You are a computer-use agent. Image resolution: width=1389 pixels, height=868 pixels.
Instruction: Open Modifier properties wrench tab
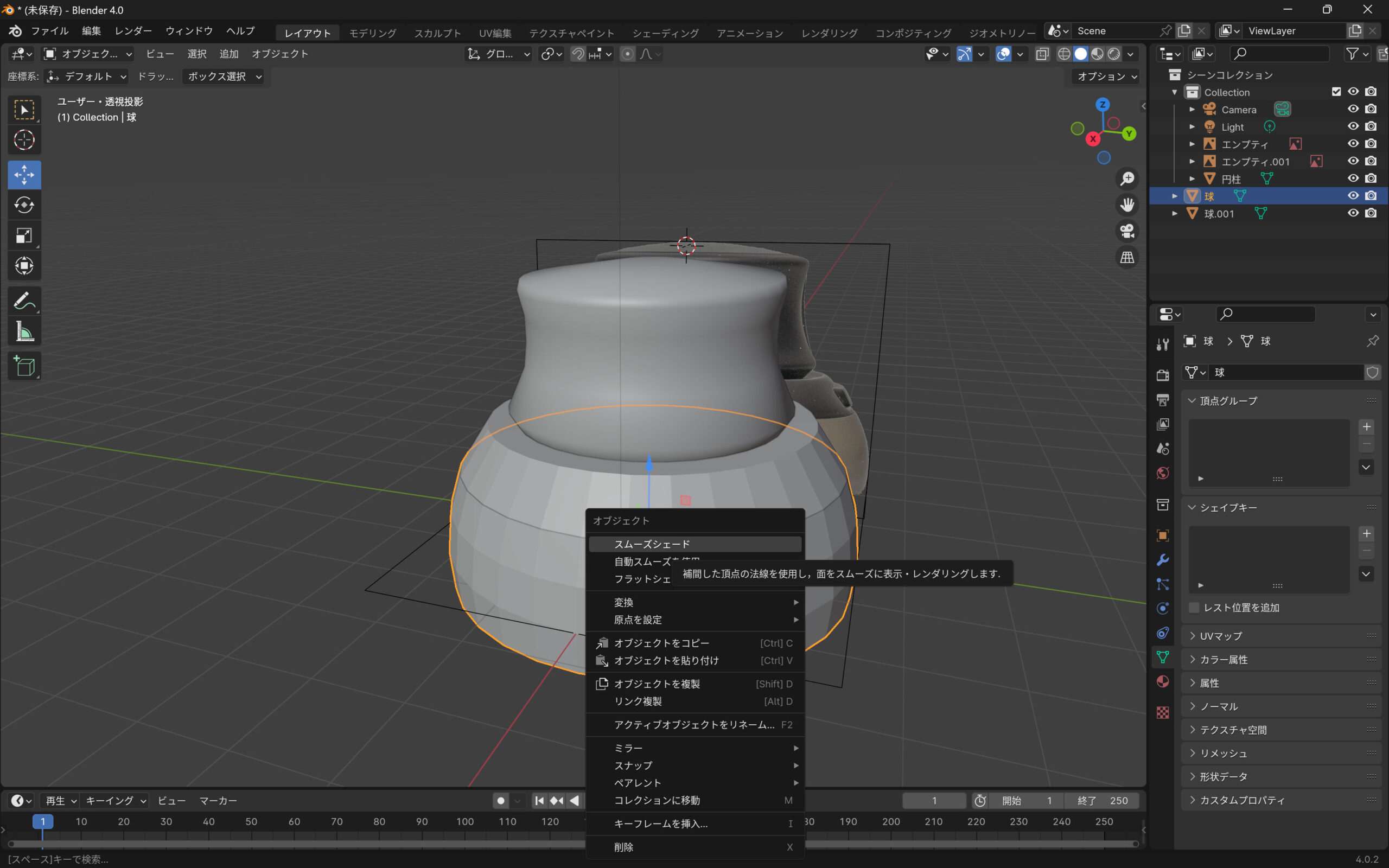pyautogui.click(x=1163, y=560)
